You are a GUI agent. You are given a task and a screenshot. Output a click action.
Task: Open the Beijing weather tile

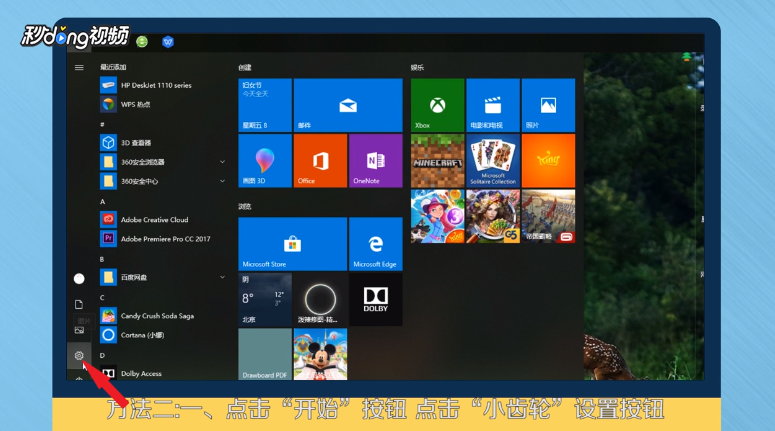tap(265, 300)
